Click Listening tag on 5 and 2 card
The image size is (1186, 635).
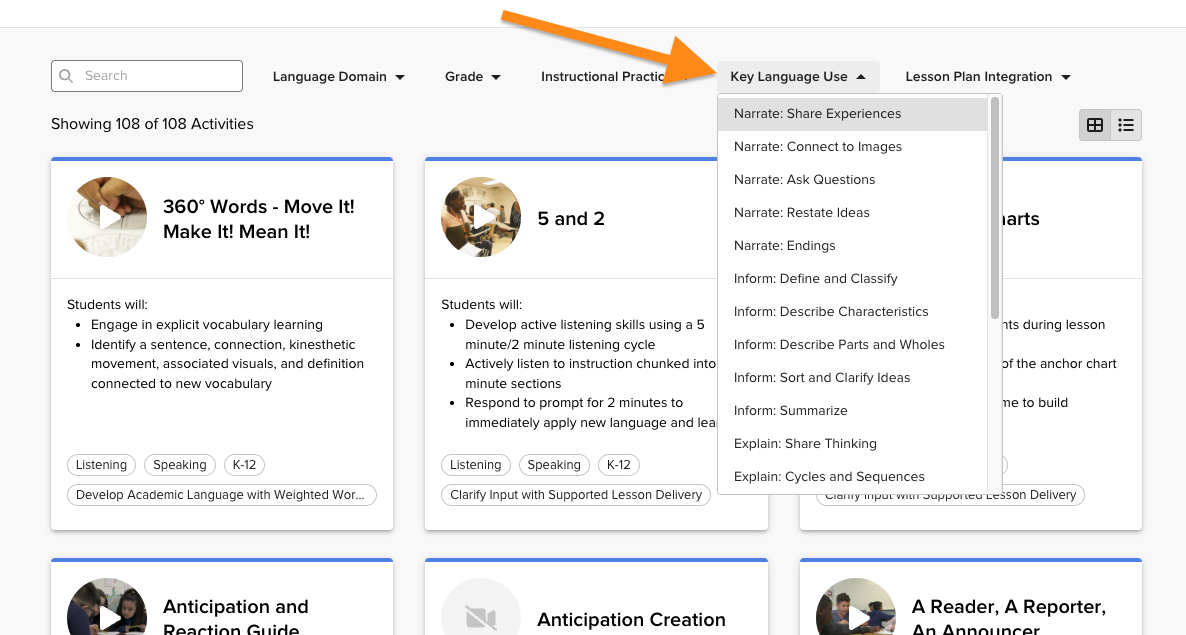coord(476,465)
